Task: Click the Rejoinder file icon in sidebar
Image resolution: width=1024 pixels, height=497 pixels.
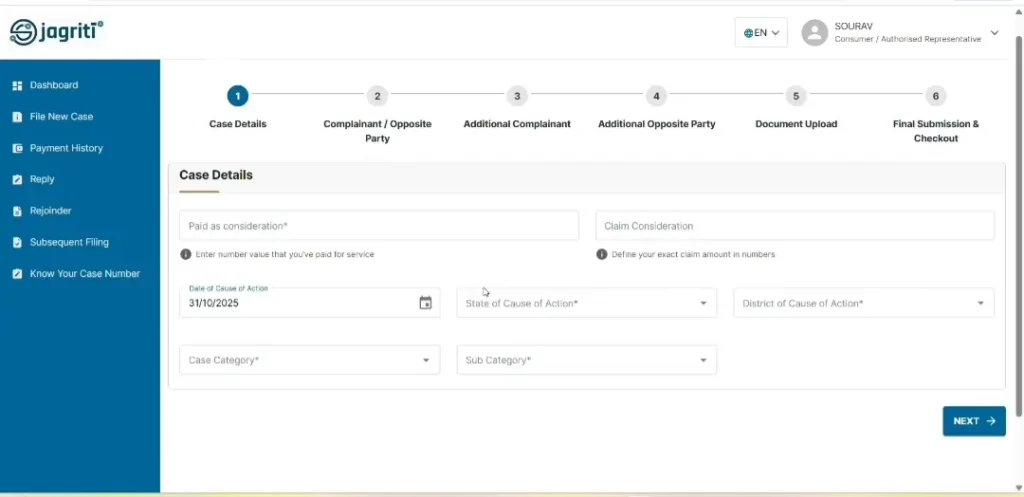Action: (x=18, y=211)
